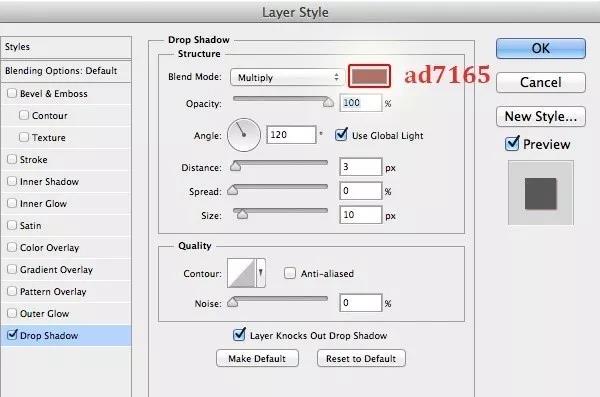Enable the Bevel & Emboss checkbox
The image size is (600, 397).
12,93
